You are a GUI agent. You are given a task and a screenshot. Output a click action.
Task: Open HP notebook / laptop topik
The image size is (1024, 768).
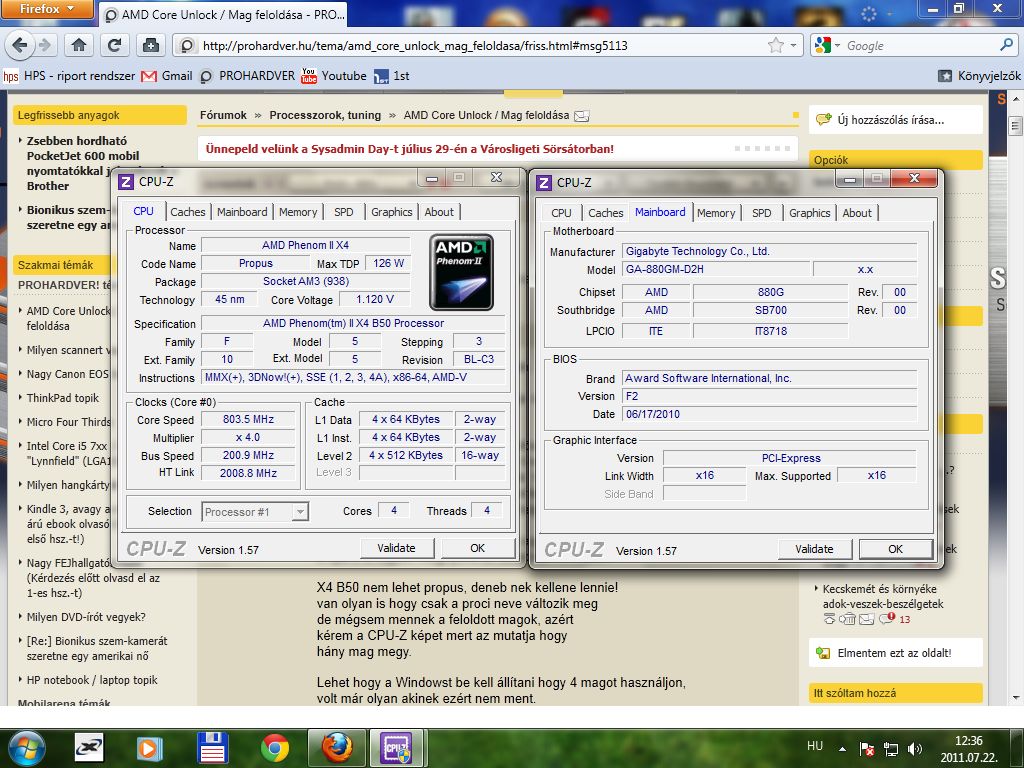(92, 680)
